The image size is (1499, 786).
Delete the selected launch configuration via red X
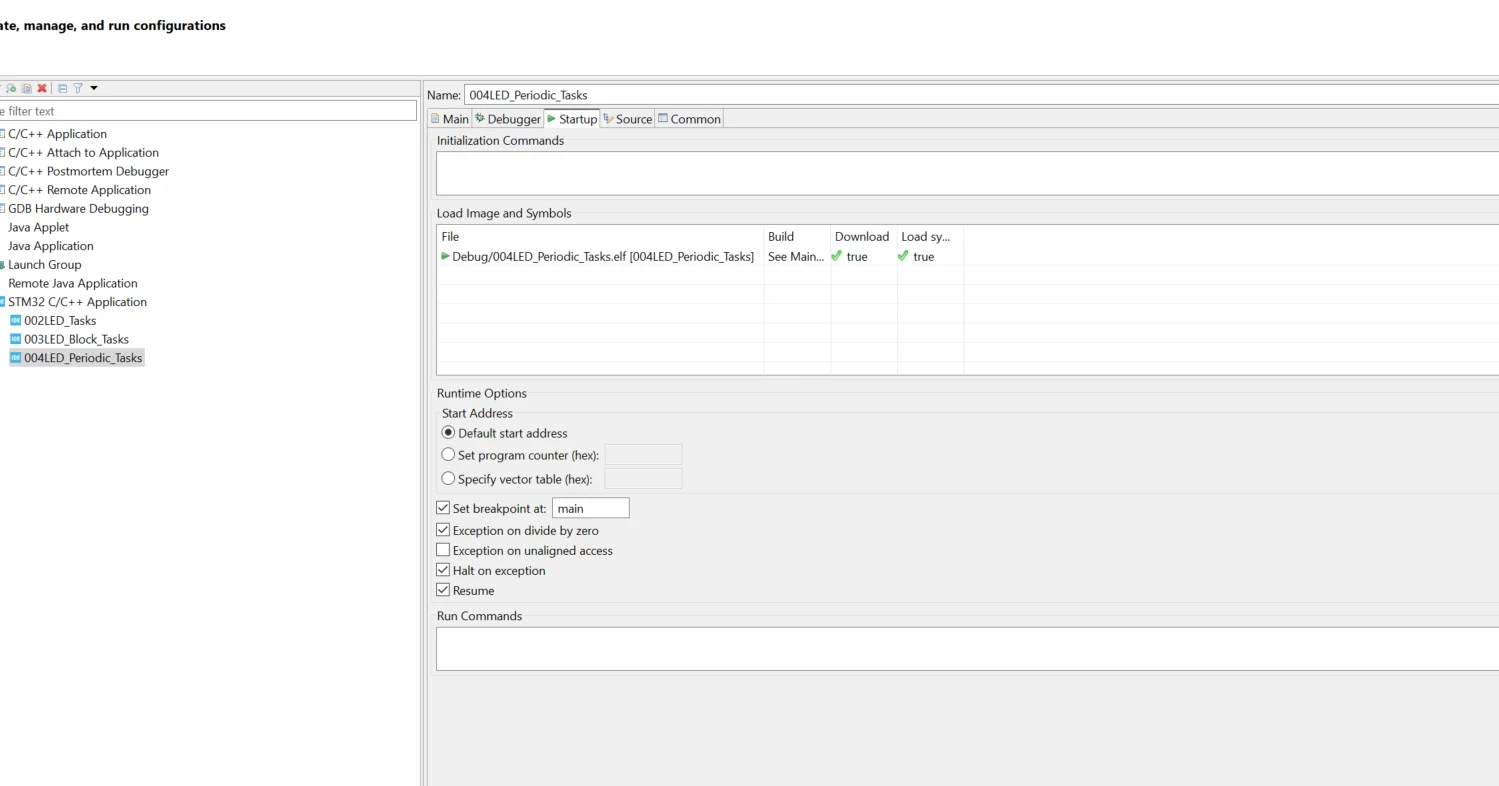(42, 88)
